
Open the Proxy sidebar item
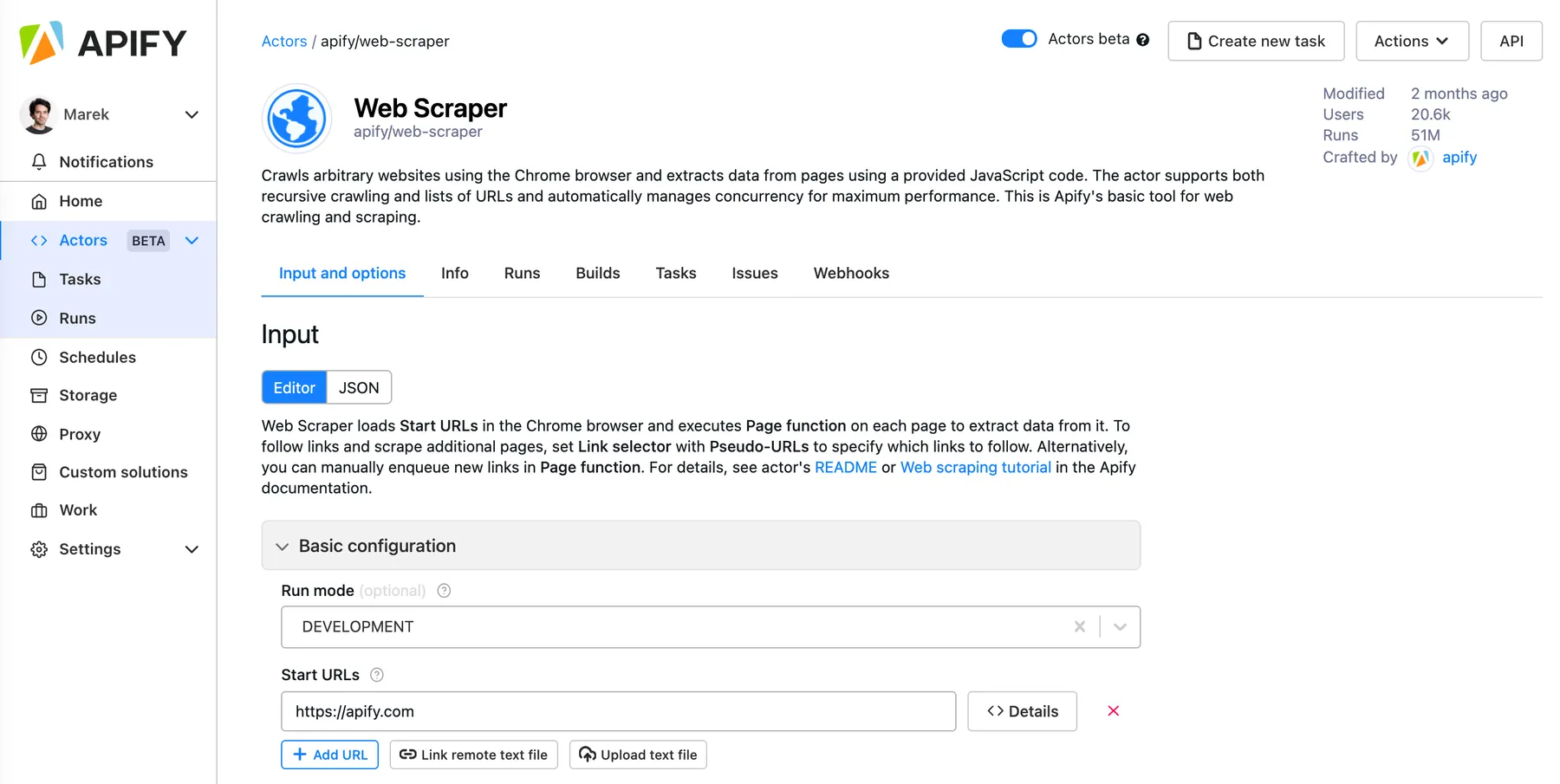tap(108, 434)
